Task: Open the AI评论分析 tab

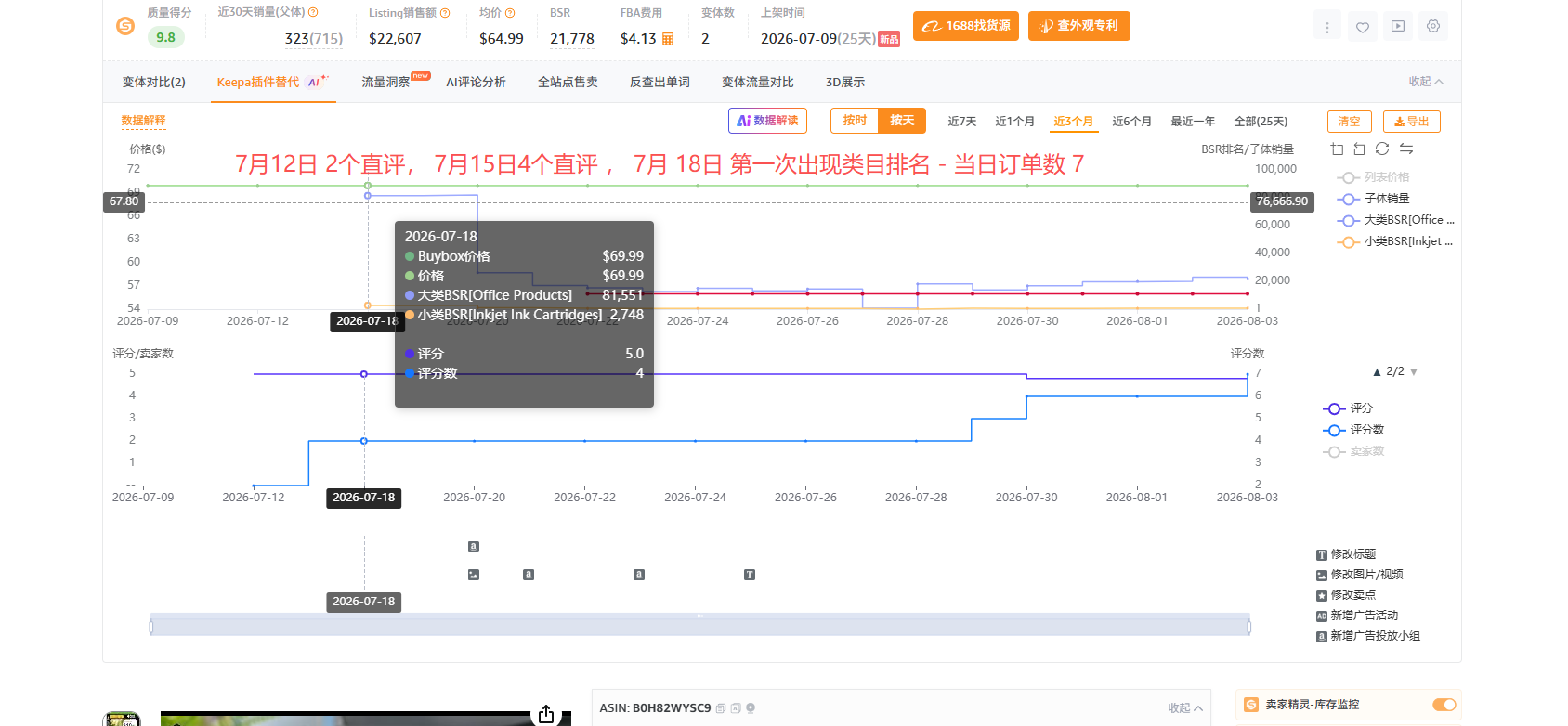Action: click(x=476, y=82)
